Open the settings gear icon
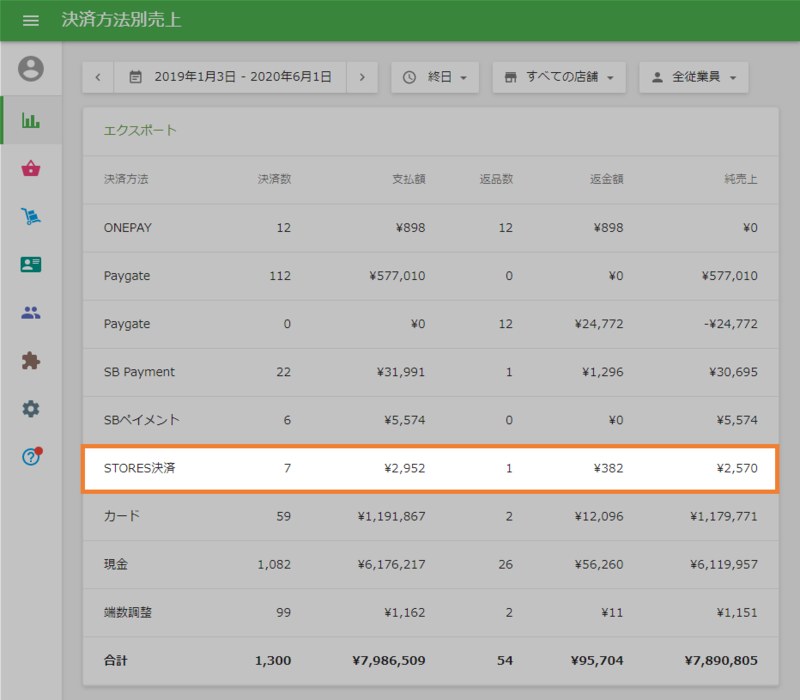Viewport: 800px width, 700px height. pyautogui.click(x=31, y=409)
